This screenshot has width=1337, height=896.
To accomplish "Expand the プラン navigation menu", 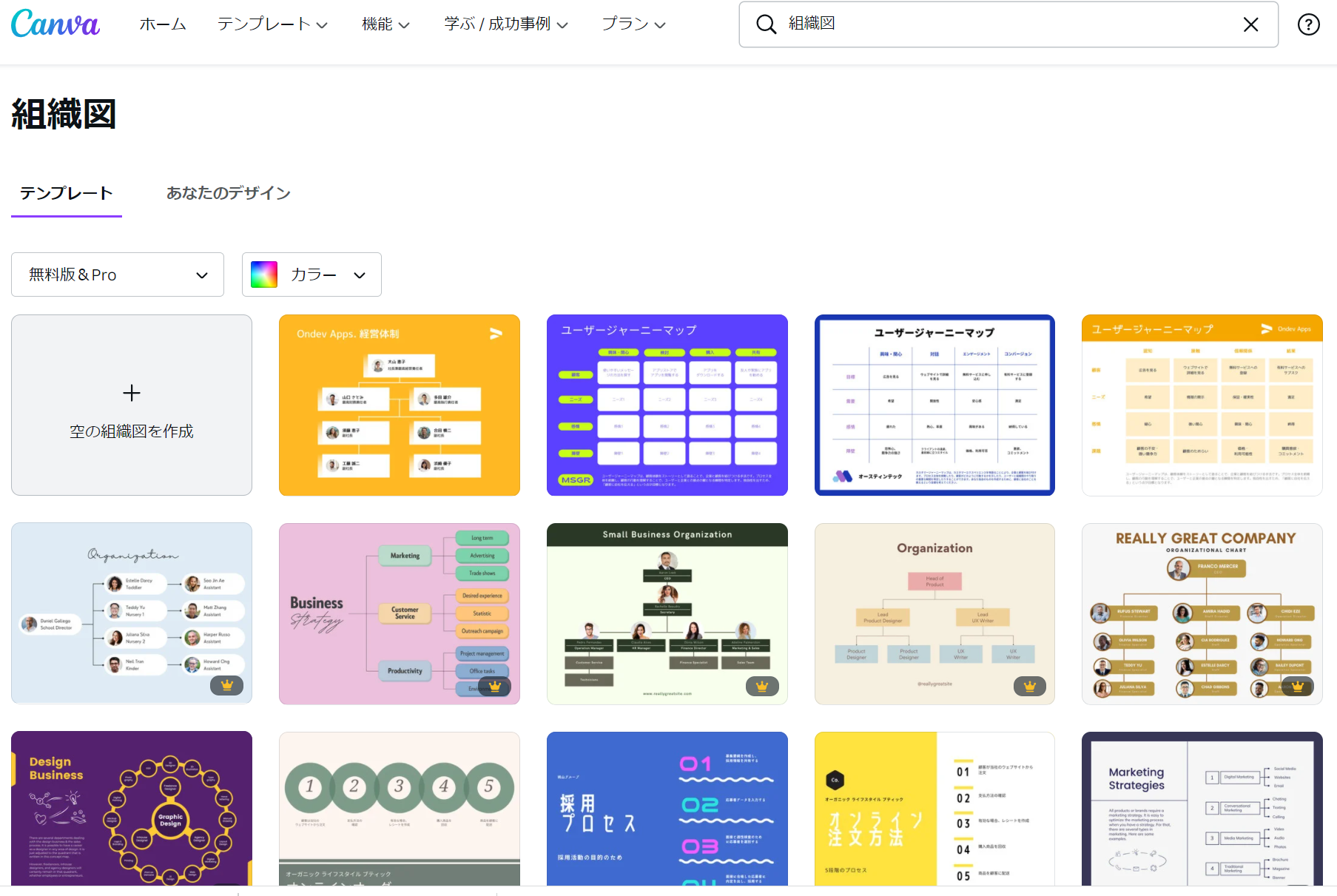I will click(633, 24).
